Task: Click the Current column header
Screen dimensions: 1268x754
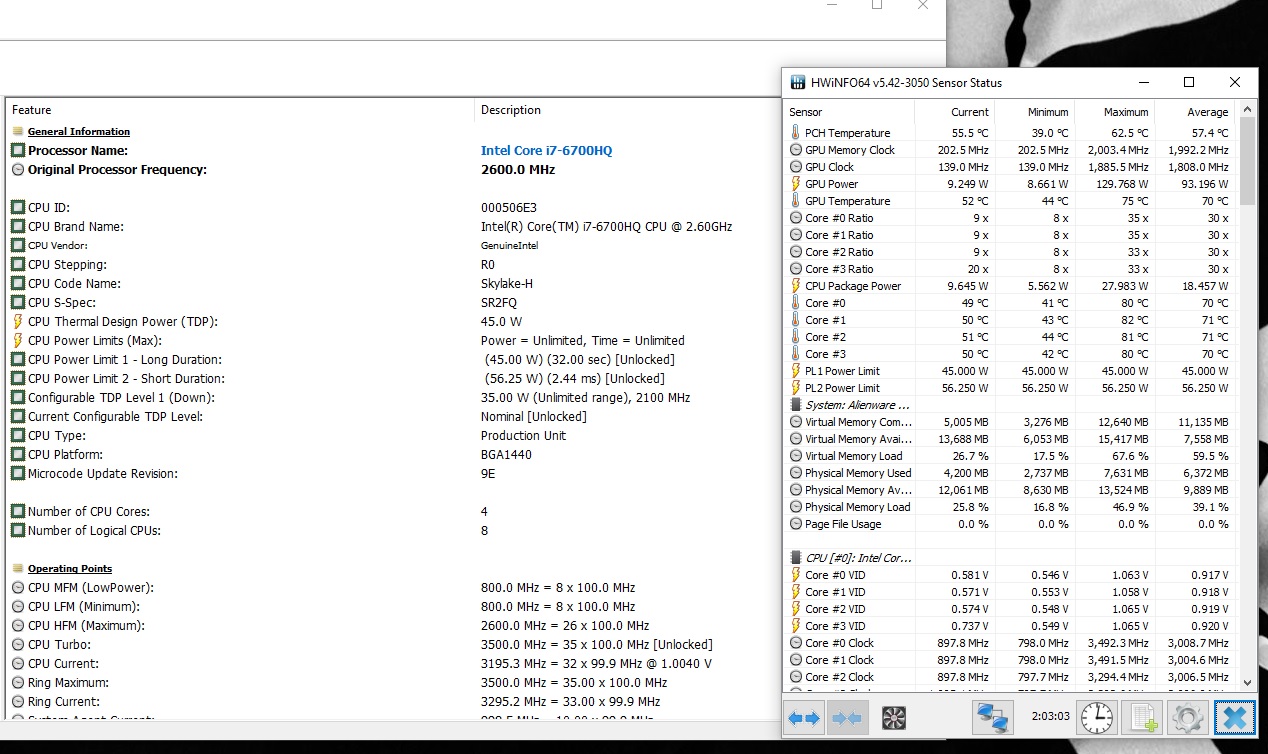Action: 954,112
